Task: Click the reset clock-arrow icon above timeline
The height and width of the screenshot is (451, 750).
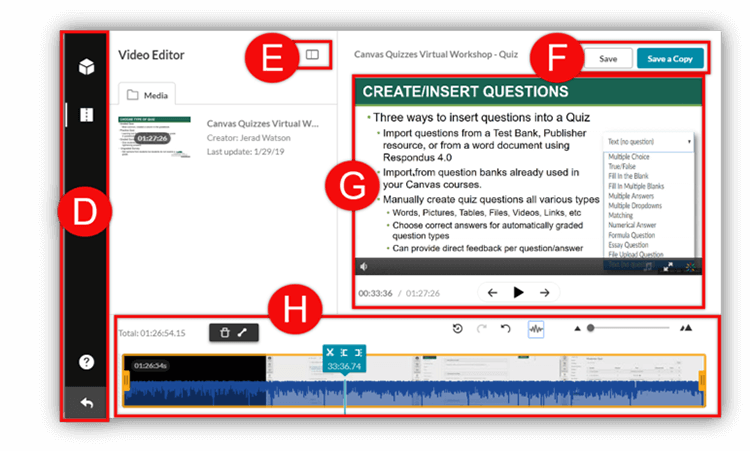Action: pyautogui.click(x=458, y=328)
